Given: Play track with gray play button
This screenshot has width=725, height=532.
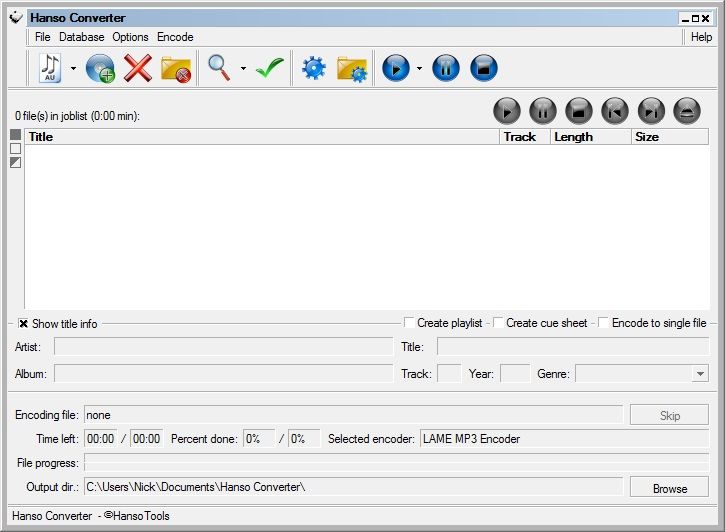Looking at the screenshot, I should click(507, 111).
